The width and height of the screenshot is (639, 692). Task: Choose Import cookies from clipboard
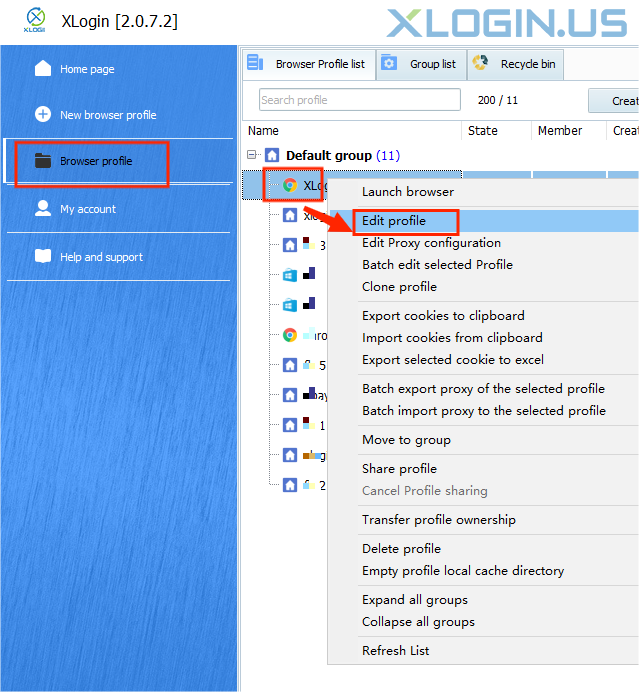point(452,338)
